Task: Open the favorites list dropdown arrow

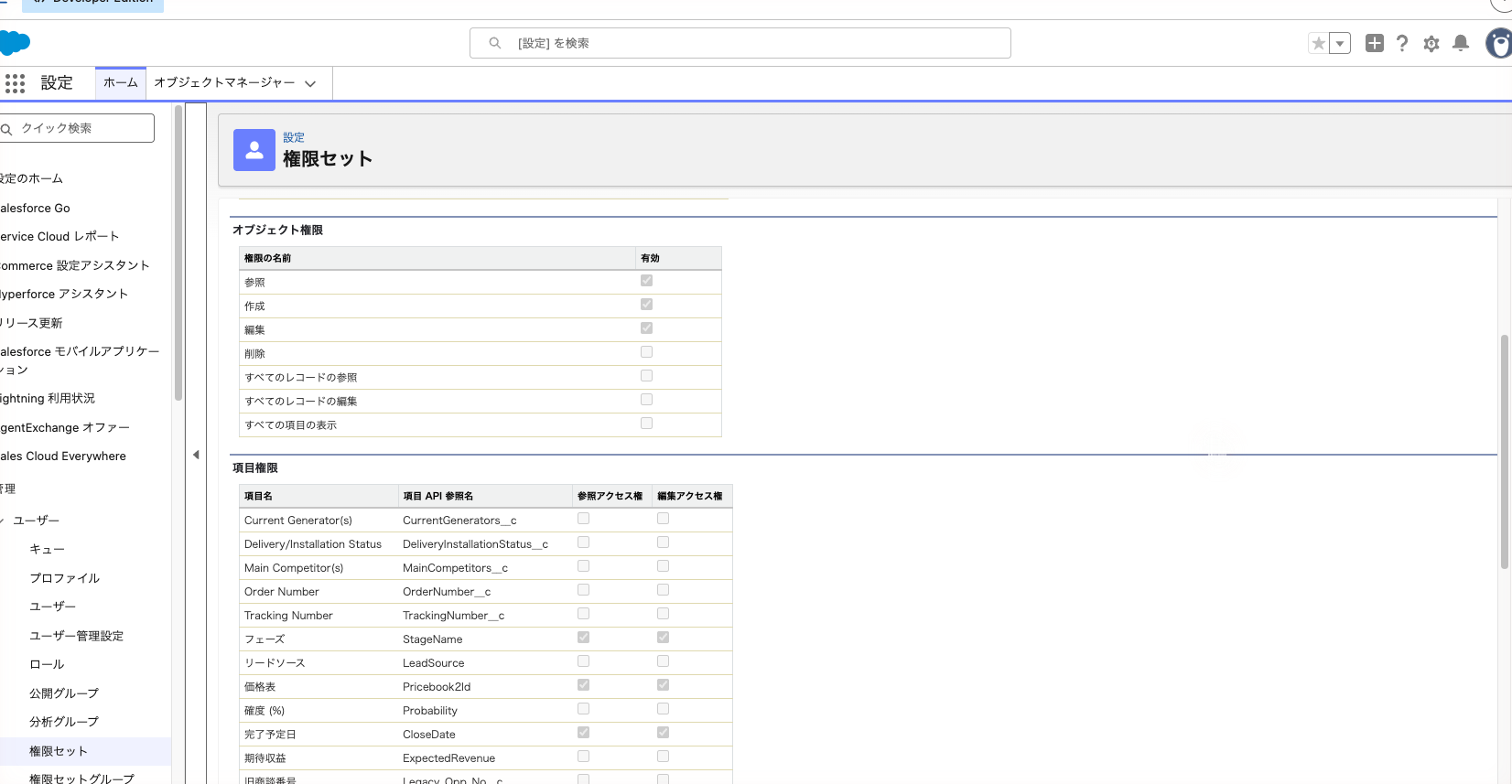Action: click(1340, 43)
